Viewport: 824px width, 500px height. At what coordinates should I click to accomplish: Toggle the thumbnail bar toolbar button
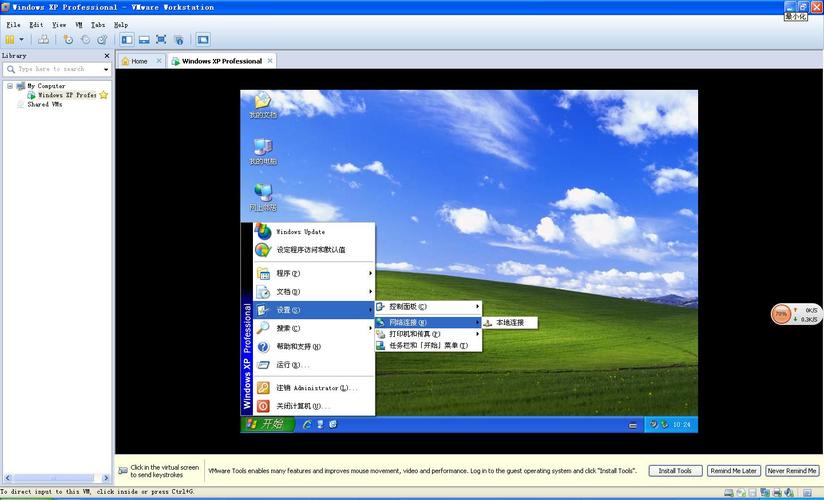click(x=144, y=39)
